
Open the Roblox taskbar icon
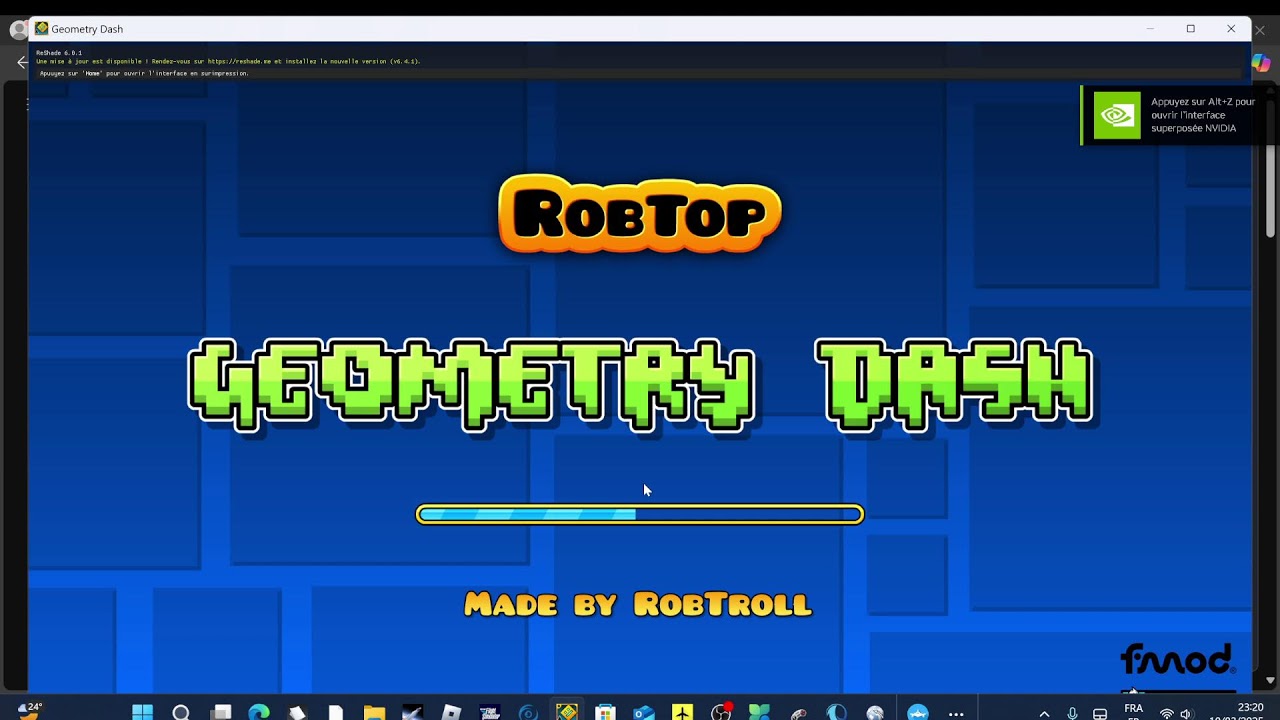[x=451, y=712]
